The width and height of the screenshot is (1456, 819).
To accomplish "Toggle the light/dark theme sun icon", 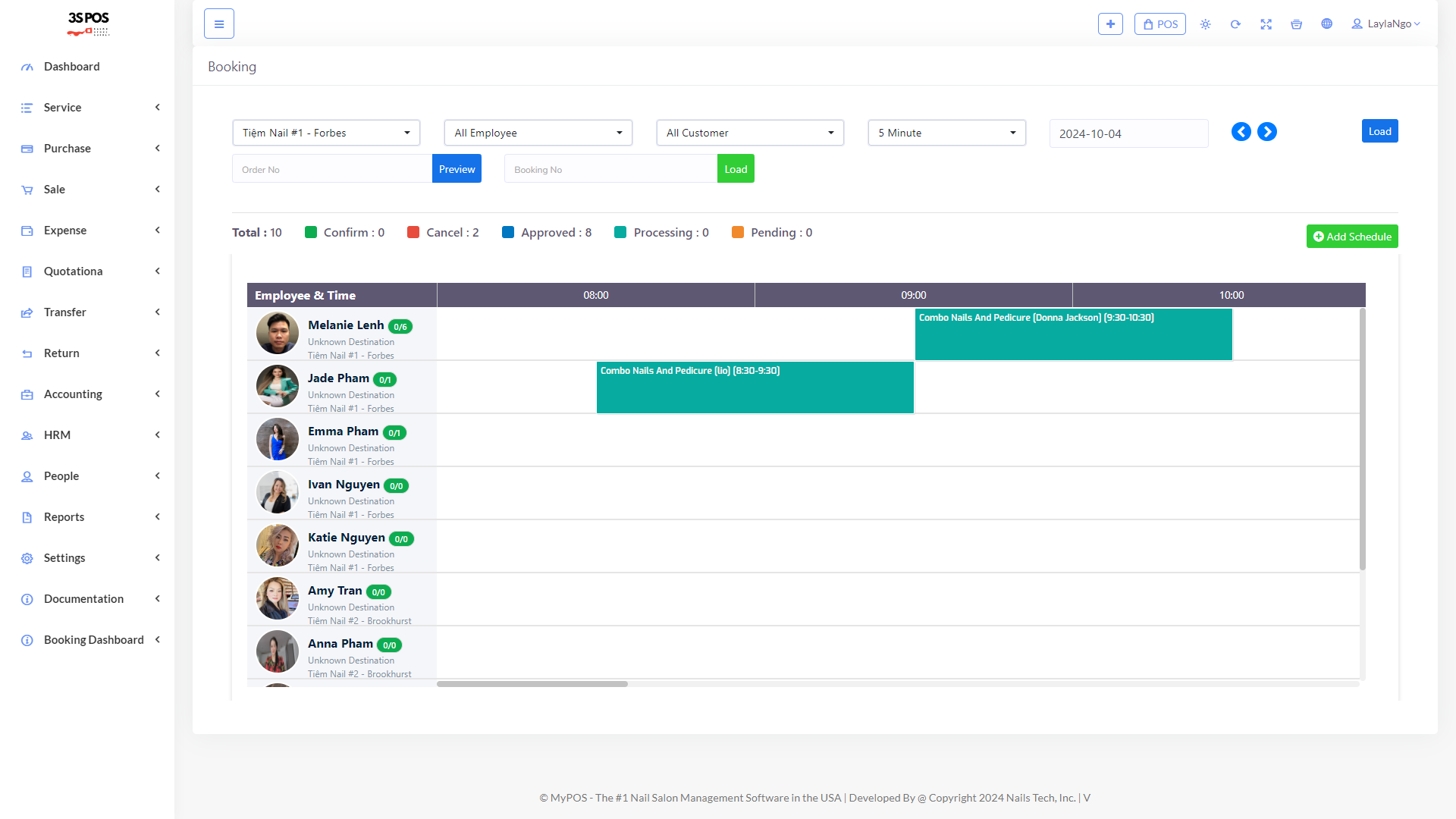I will [x=1205, y=24].
